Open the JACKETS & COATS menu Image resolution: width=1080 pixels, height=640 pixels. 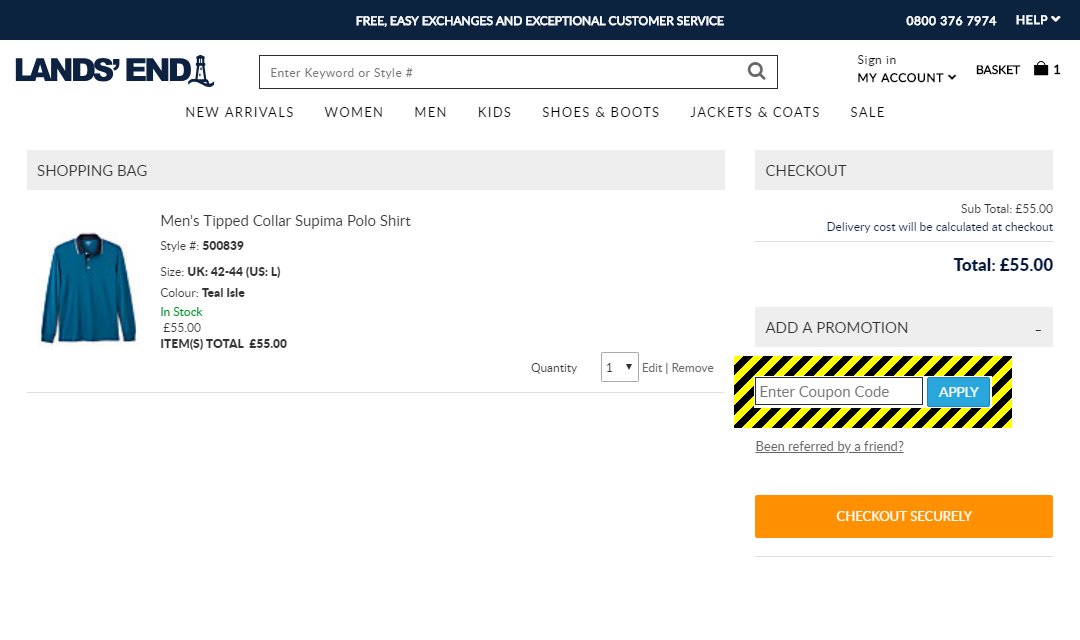point(755,112)
